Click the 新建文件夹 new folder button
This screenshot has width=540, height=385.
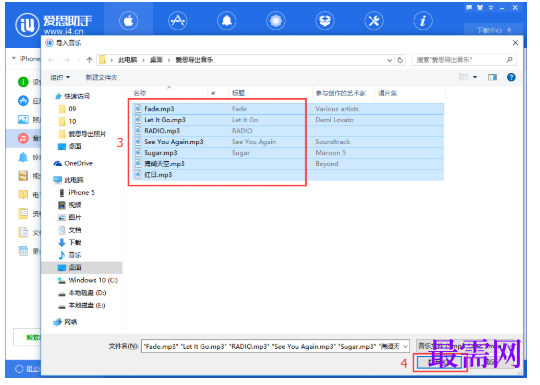[x=101, y=77]
